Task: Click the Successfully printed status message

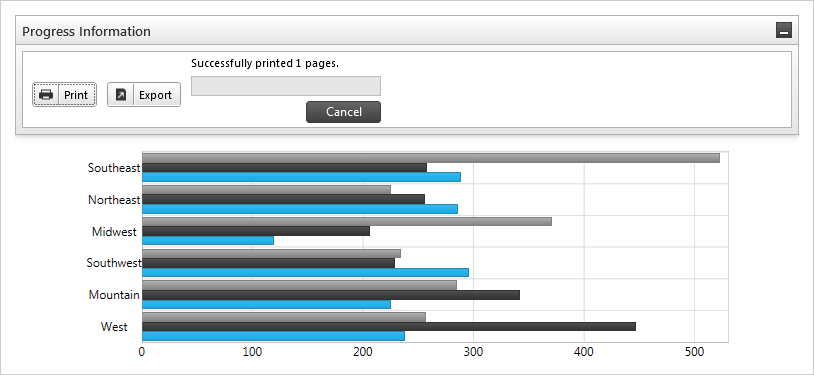Action: point(265,63)
